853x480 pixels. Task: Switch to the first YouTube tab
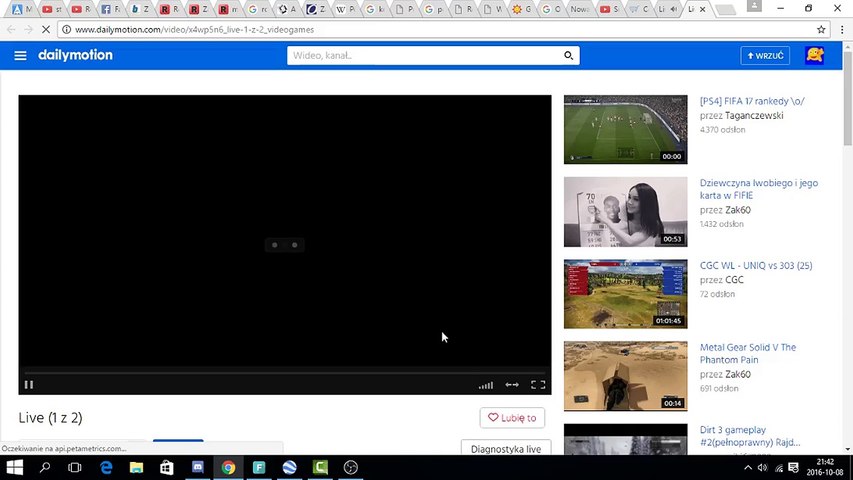coord(52,9)
